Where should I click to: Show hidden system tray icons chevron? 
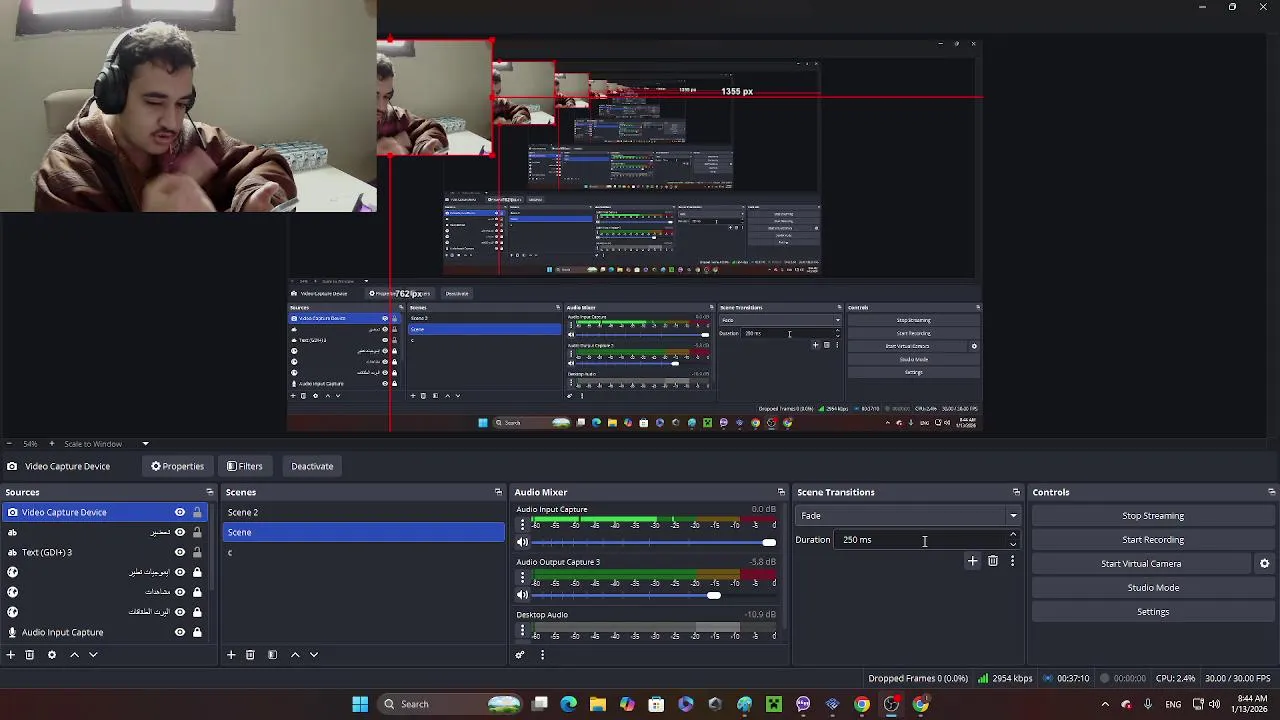(x=1104, y=704)
